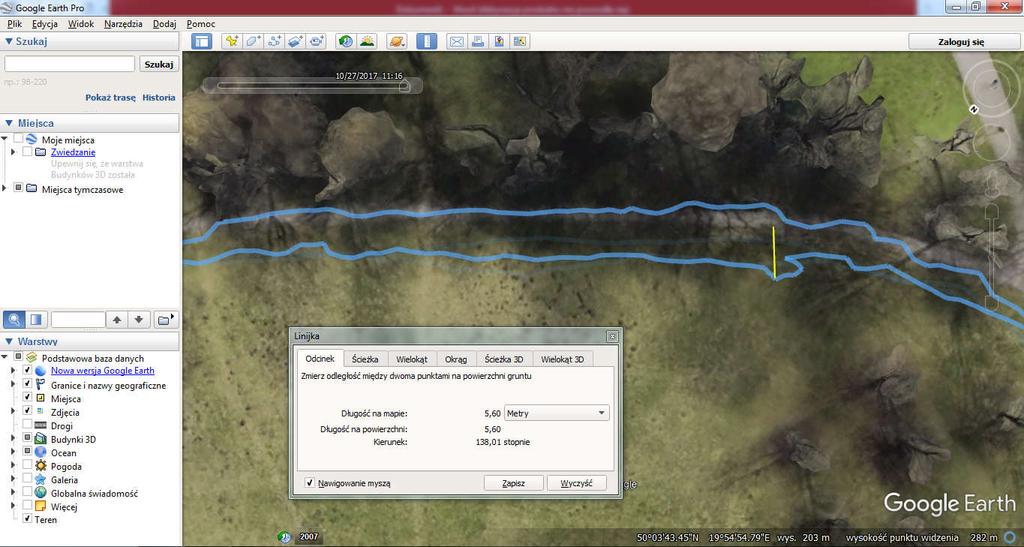Click the search magnifier icon in Places panel
The width and height of the screenshot is (1024, 547).
[14, 320]
